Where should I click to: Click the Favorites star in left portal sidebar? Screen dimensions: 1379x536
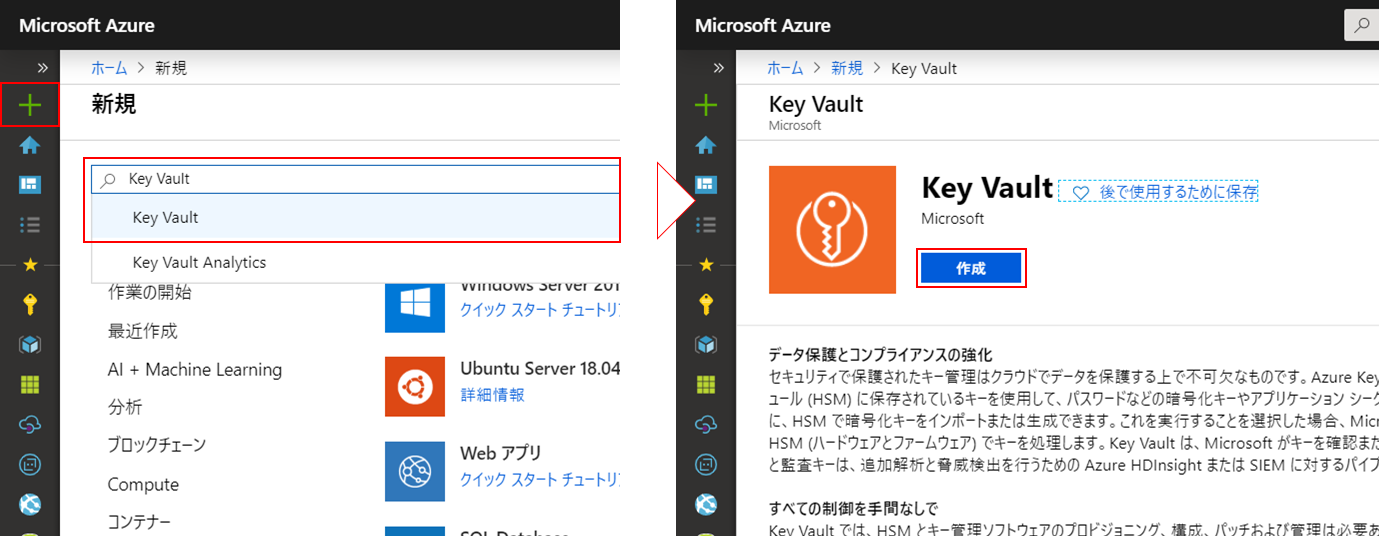click(x=30, y=265)
